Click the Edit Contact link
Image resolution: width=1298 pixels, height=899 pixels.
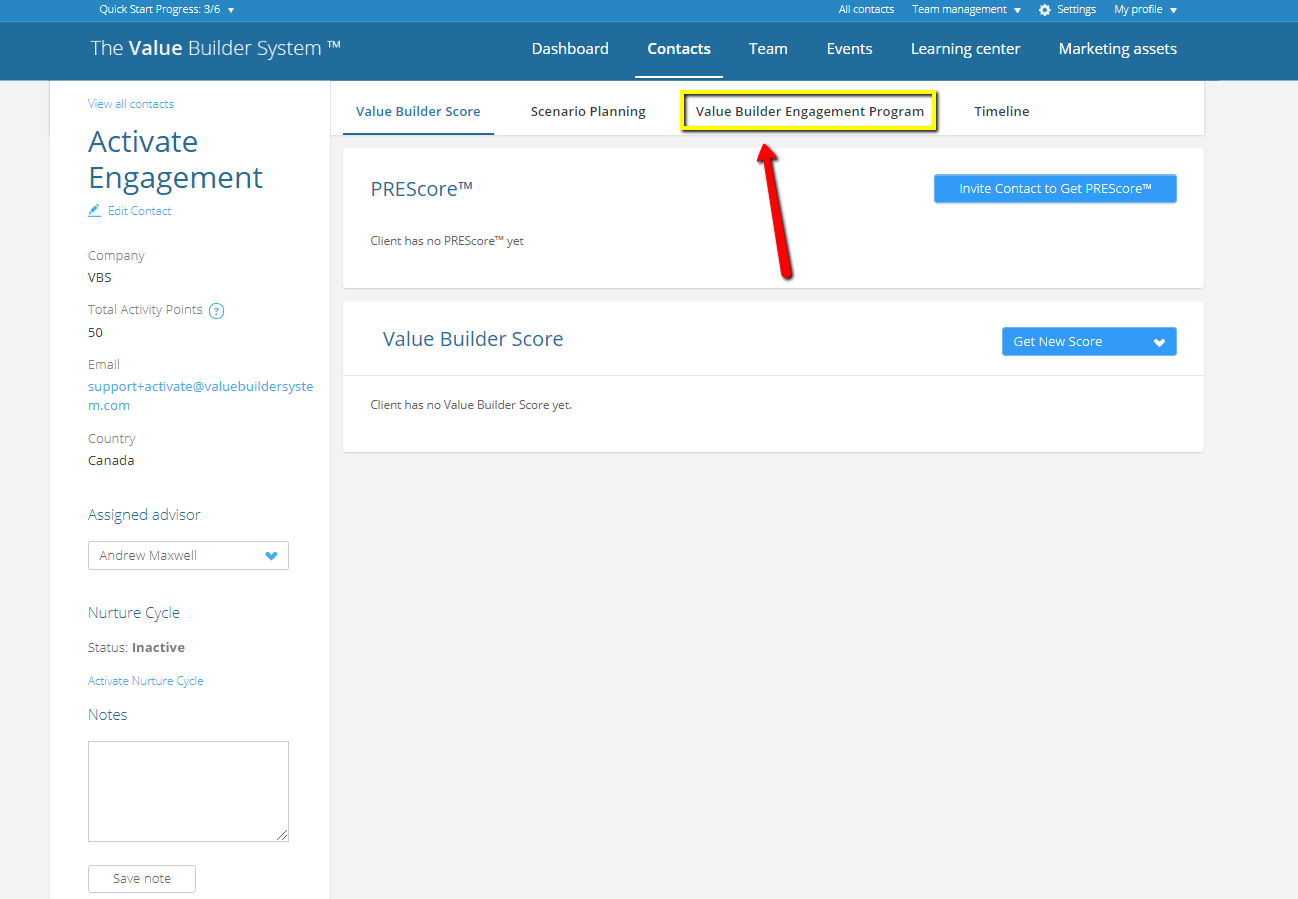coord(139,211)
